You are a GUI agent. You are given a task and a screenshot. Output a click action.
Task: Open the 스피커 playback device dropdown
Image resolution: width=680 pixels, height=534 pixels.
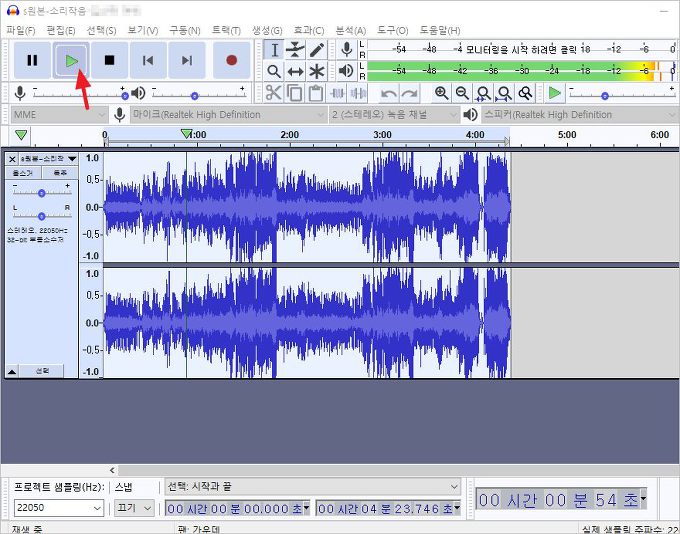579,115
